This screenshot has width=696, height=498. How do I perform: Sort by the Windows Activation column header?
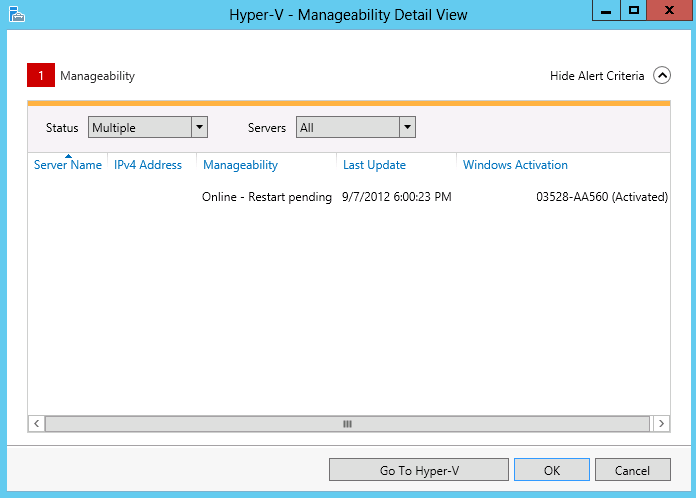tap(515, 165)
